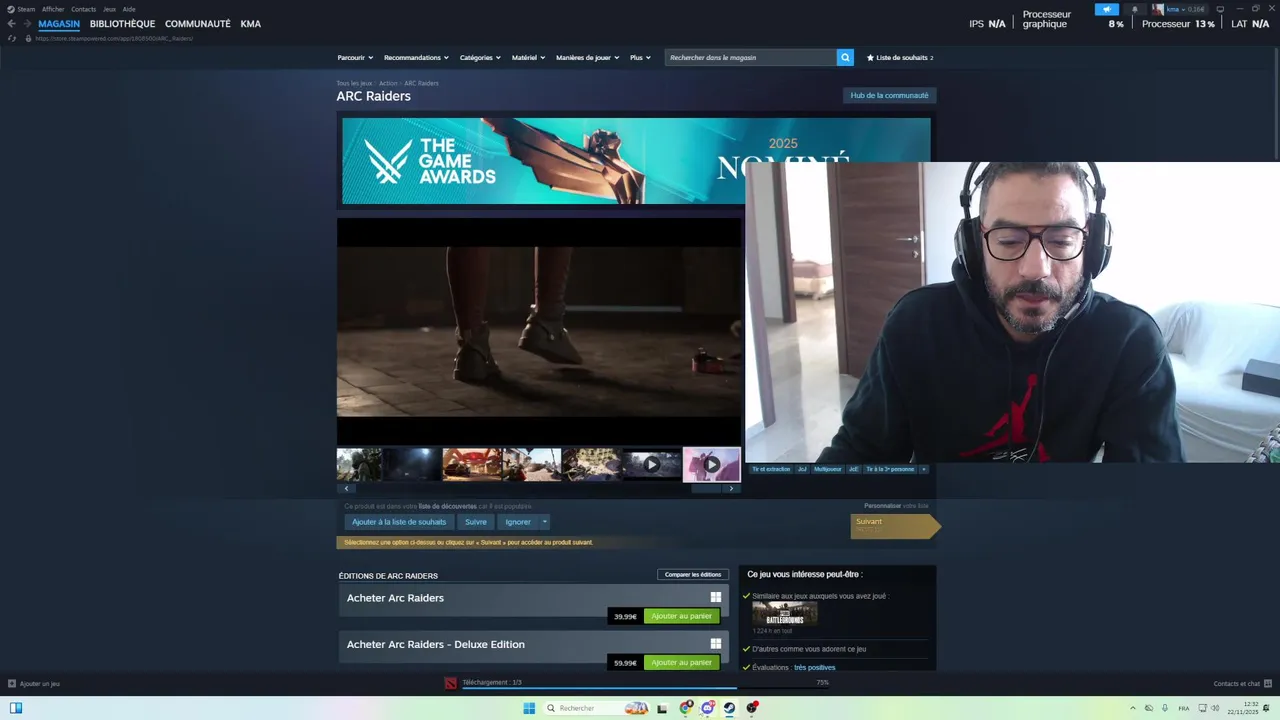1280x720 pixels.
Task: Click the taskbar Rechercher search box
Action: (x=597, y=708)
